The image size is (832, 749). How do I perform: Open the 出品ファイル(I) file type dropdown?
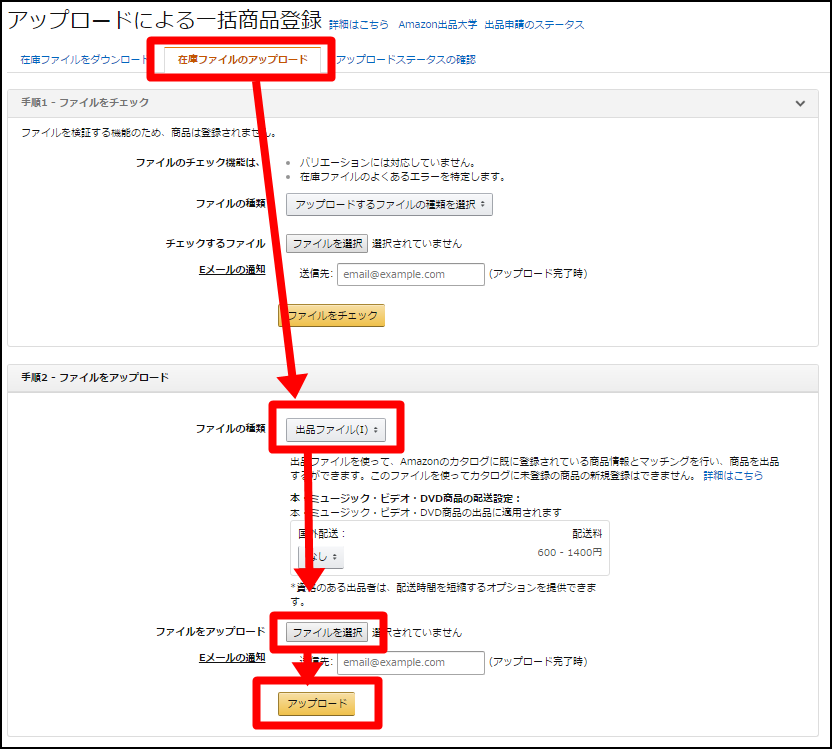[x=335, y=429]
